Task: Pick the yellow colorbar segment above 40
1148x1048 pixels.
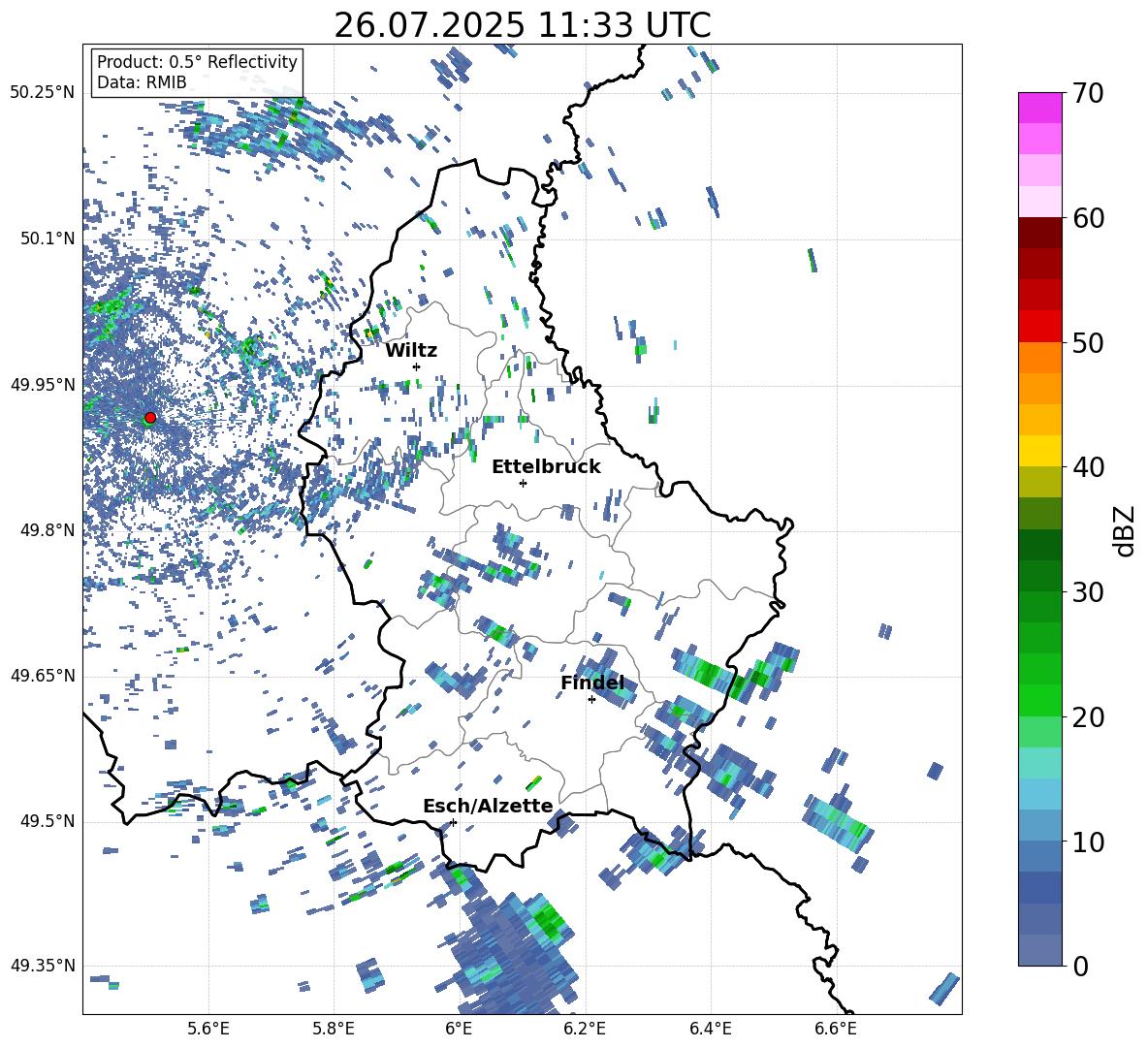Action: [x=1039, y=451]
